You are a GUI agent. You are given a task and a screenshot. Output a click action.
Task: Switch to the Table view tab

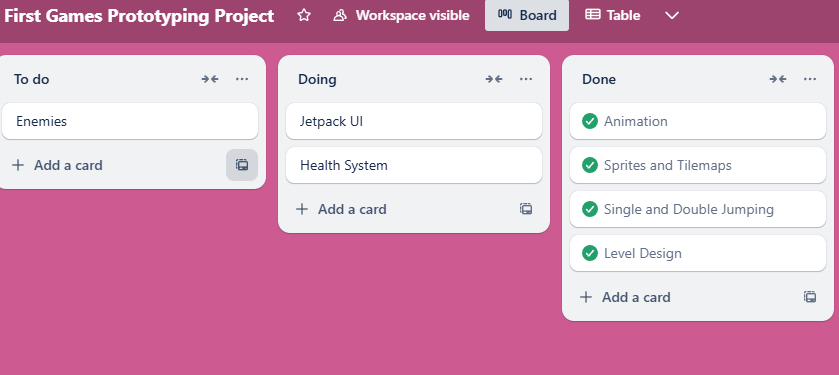pos(613,16)
